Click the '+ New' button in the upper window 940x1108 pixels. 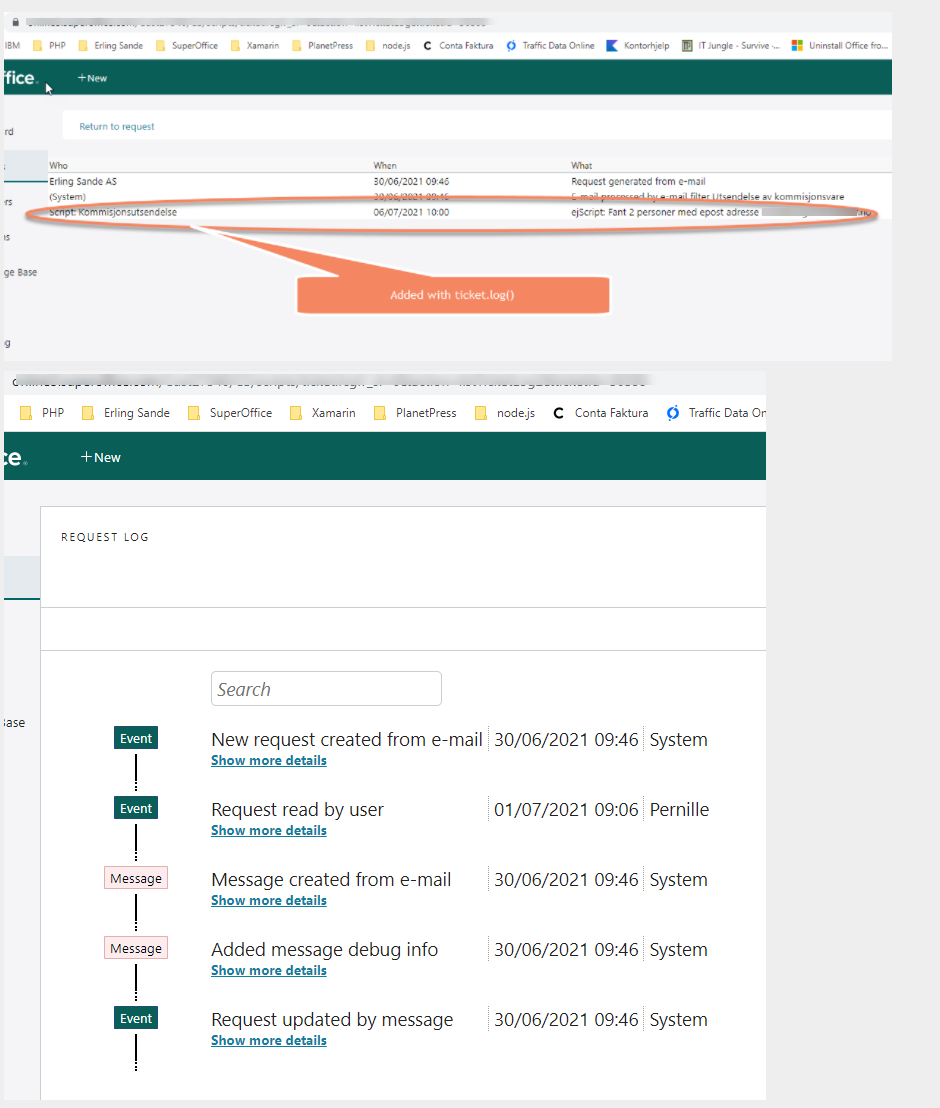tap(92, 78)
